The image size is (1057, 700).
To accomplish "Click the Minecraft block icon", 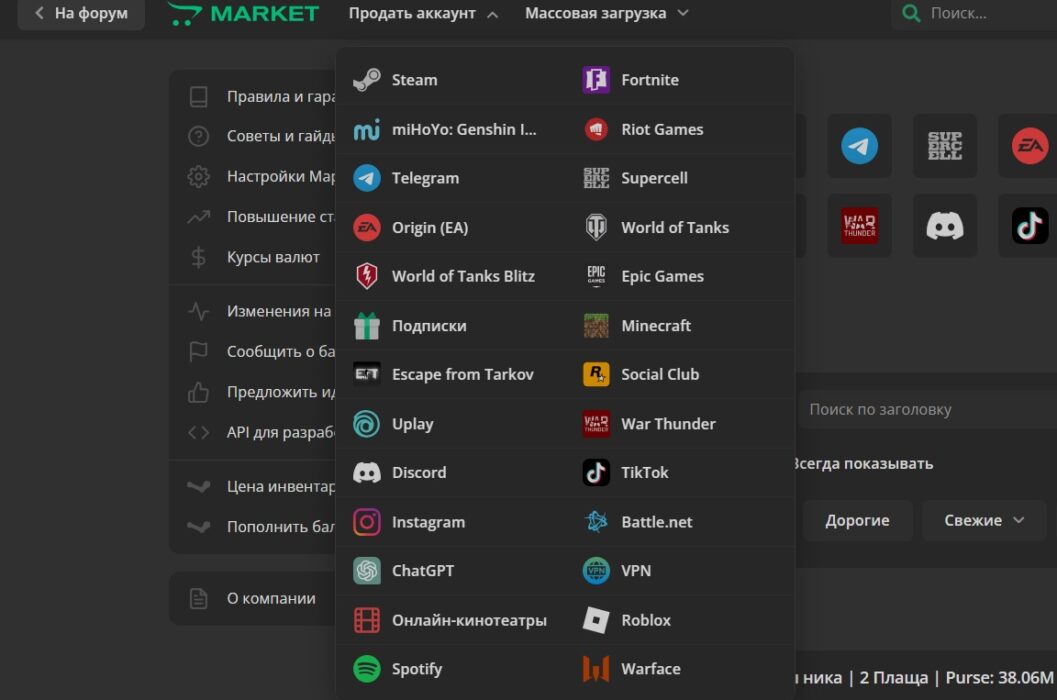I will (596, 326).
